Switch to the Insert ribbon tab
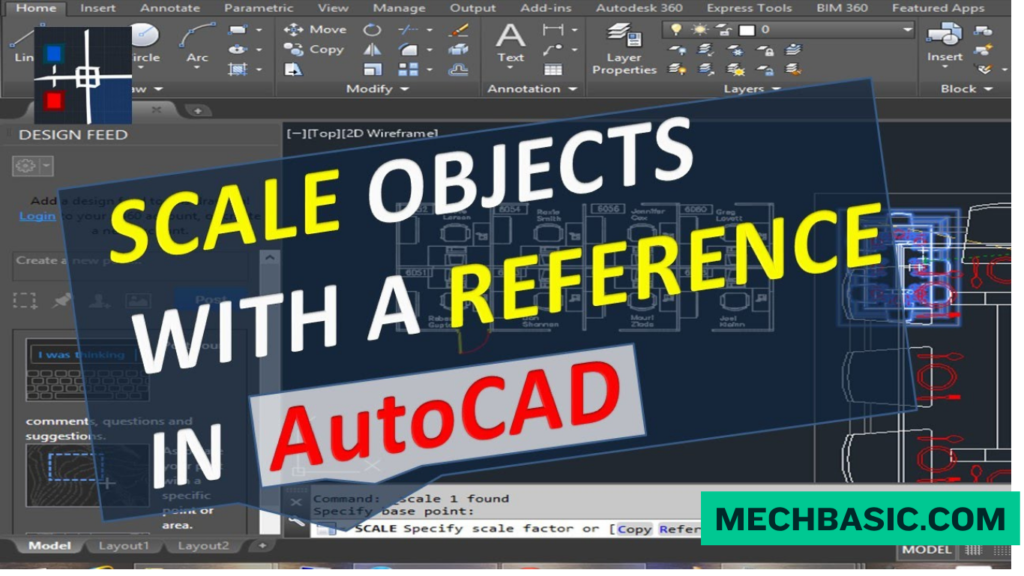The height and width of the screenshot is (576, 1024). pyautogui.click(x=97, y=8)
